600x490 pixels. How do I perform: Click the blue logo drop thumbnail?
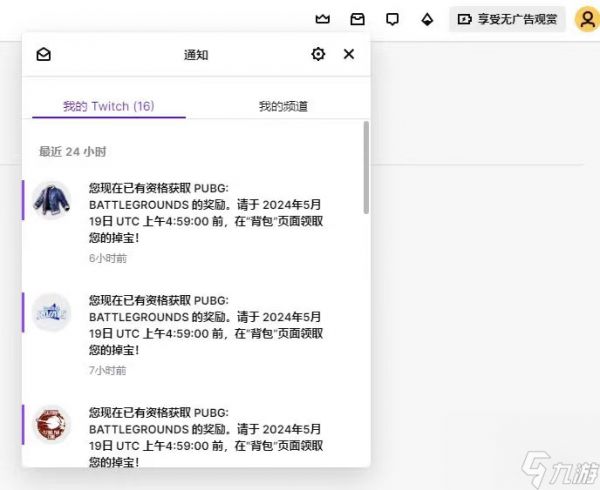(51, 313)
